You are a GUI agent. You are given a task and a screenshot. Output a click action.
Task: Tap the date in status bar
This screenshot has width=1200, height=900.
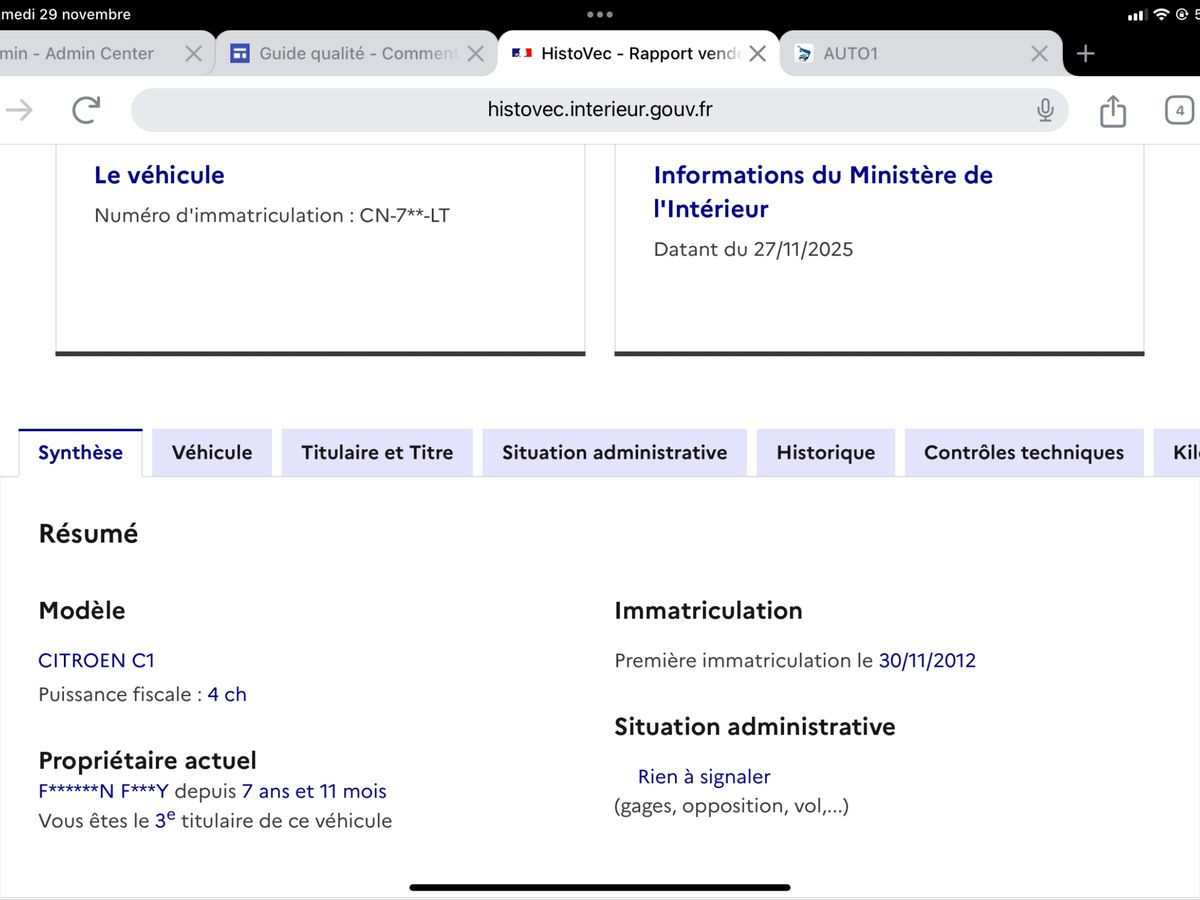click(x=66, y=14)
